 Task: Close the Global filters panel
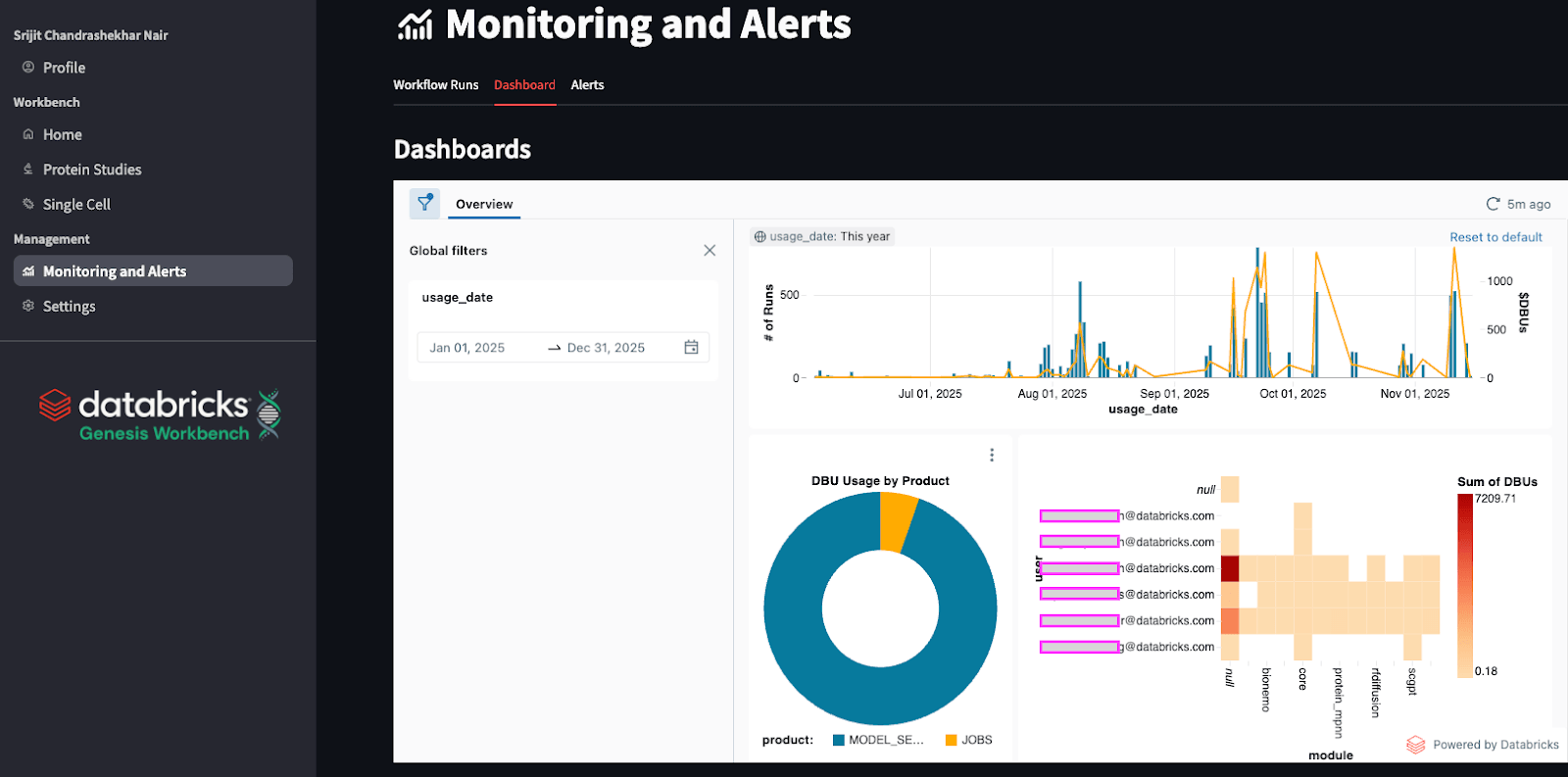(710, 251)
